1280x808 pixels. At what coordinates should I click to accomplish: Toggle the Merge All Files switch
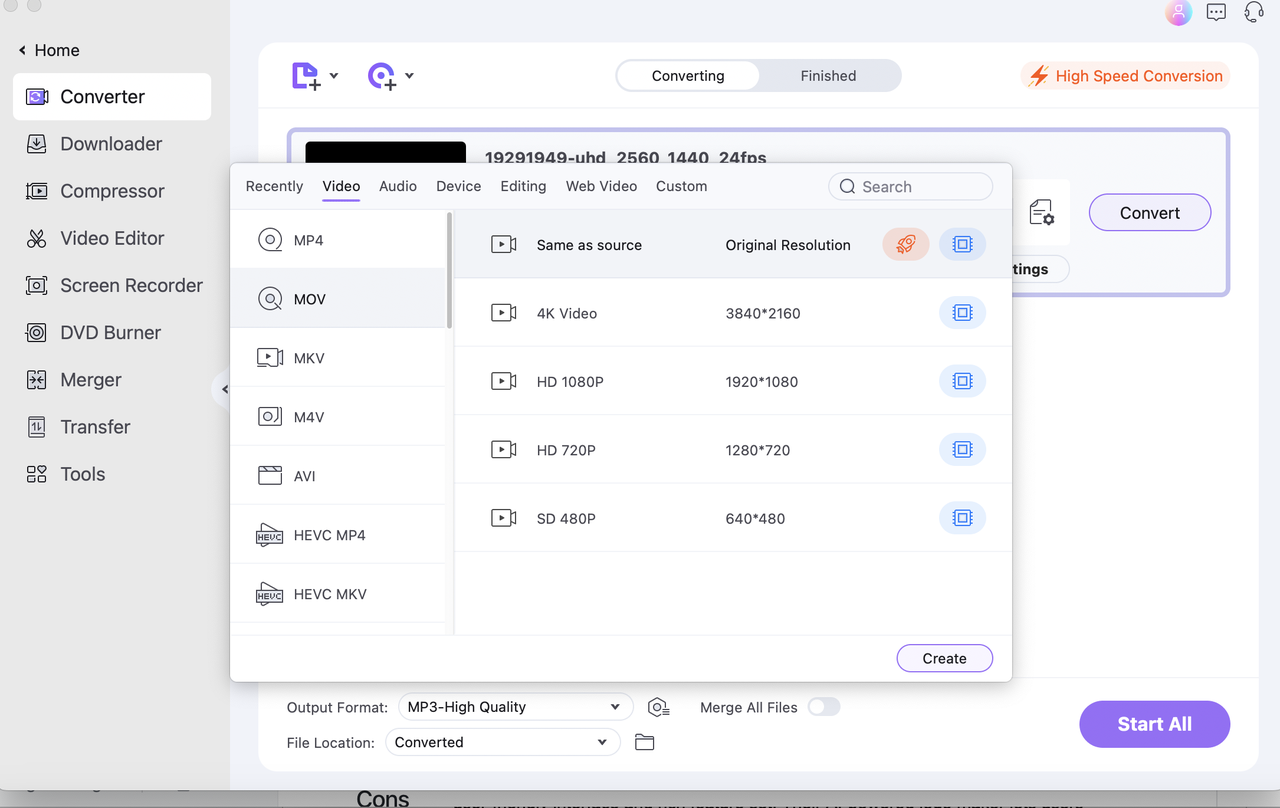click(x=823, y=707)
